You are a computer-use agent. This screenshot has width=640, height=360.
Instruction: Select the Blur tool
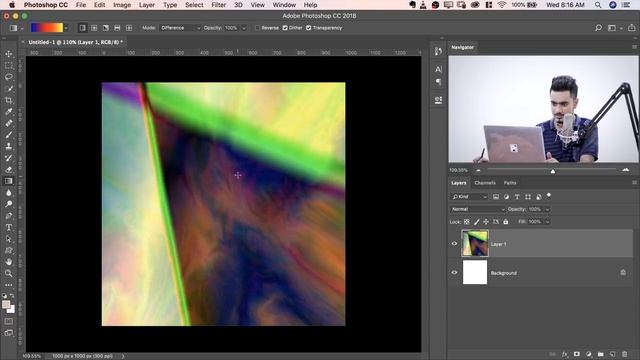click(9, 192)
